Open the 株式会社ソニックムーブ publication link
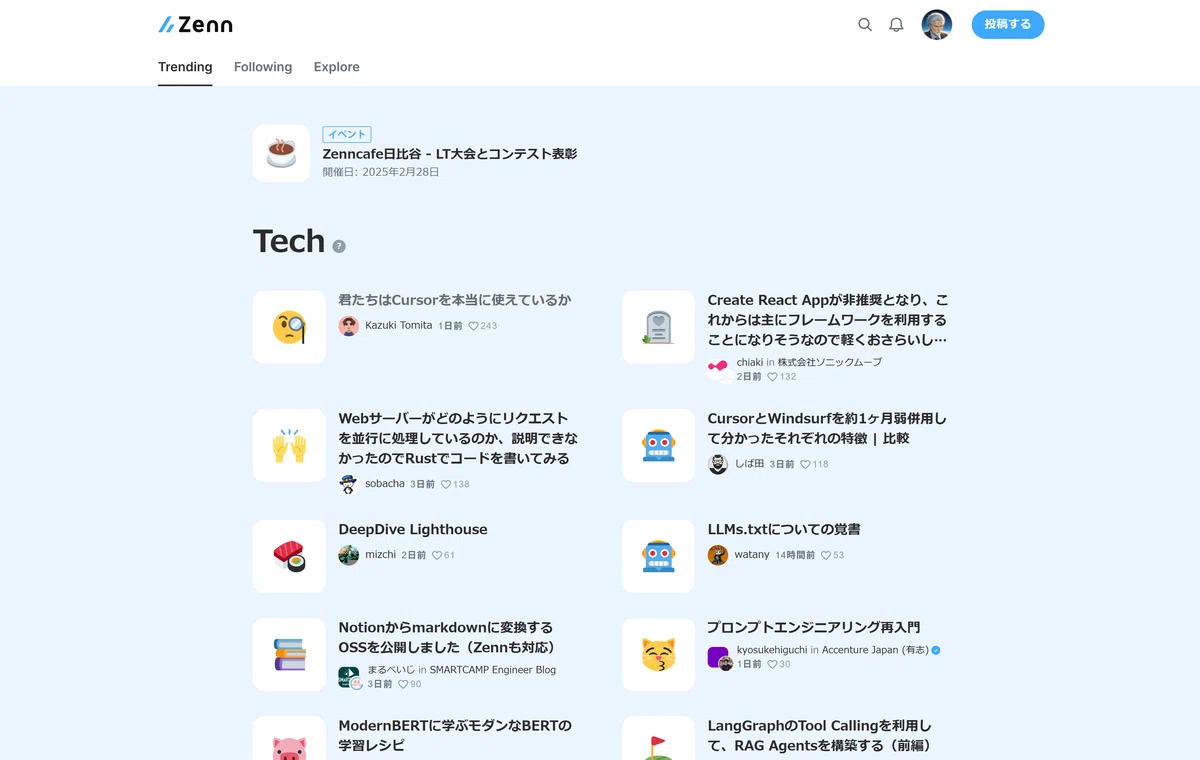The width and height of the screenshot is (1200, 760). 830,362
